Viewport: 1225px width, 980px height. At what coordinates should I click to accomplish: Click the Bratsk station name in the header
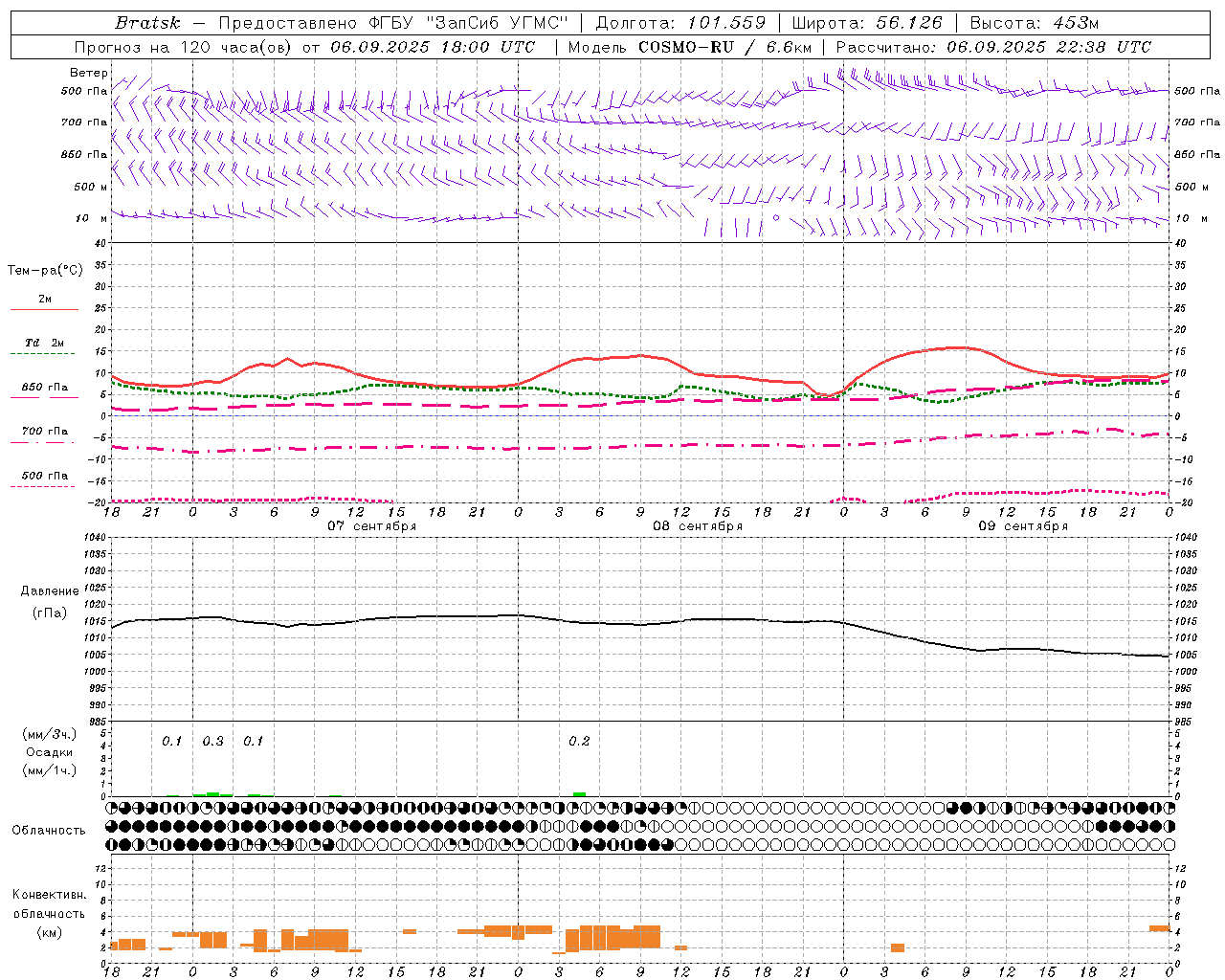pyautogui.click(x=147, y=23)
